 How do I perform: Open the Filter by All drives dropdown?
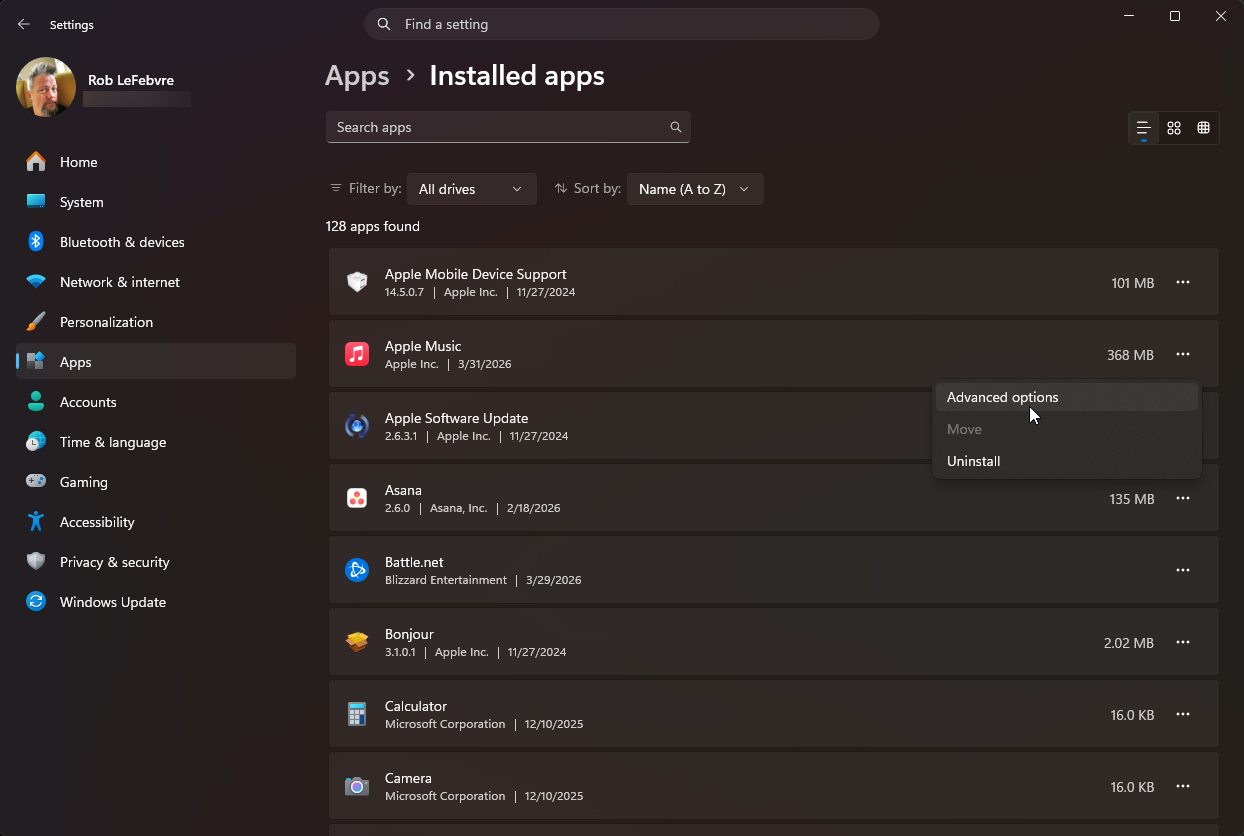tap(472, 189)
